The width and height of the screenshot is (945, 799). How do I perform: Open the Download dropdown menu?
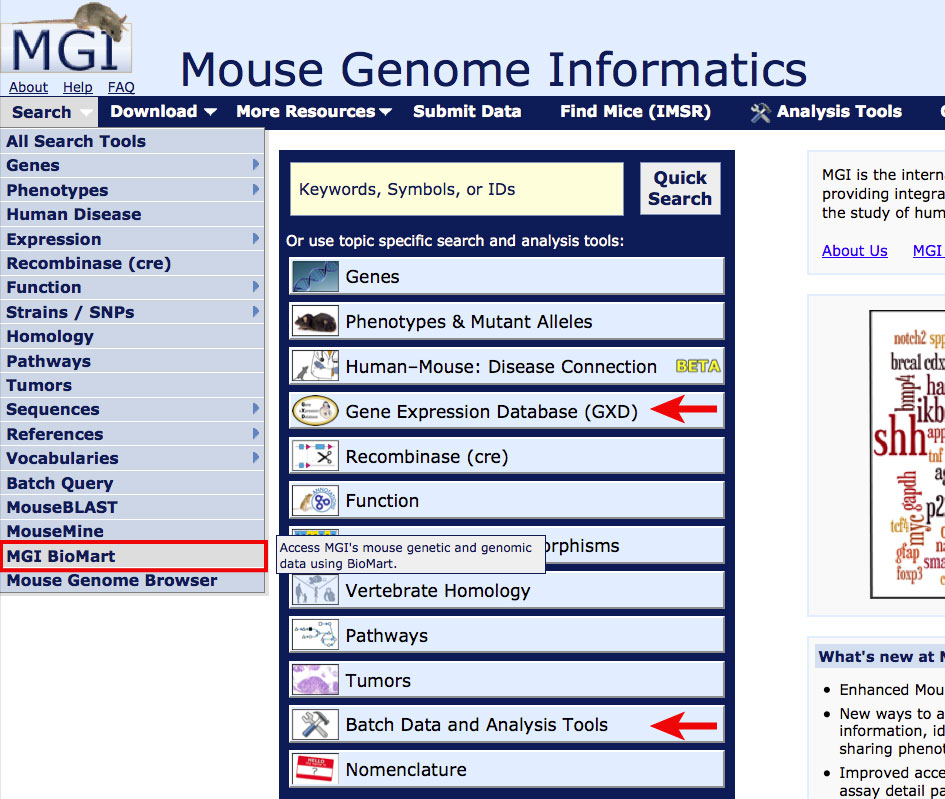[x=163, y=111]
